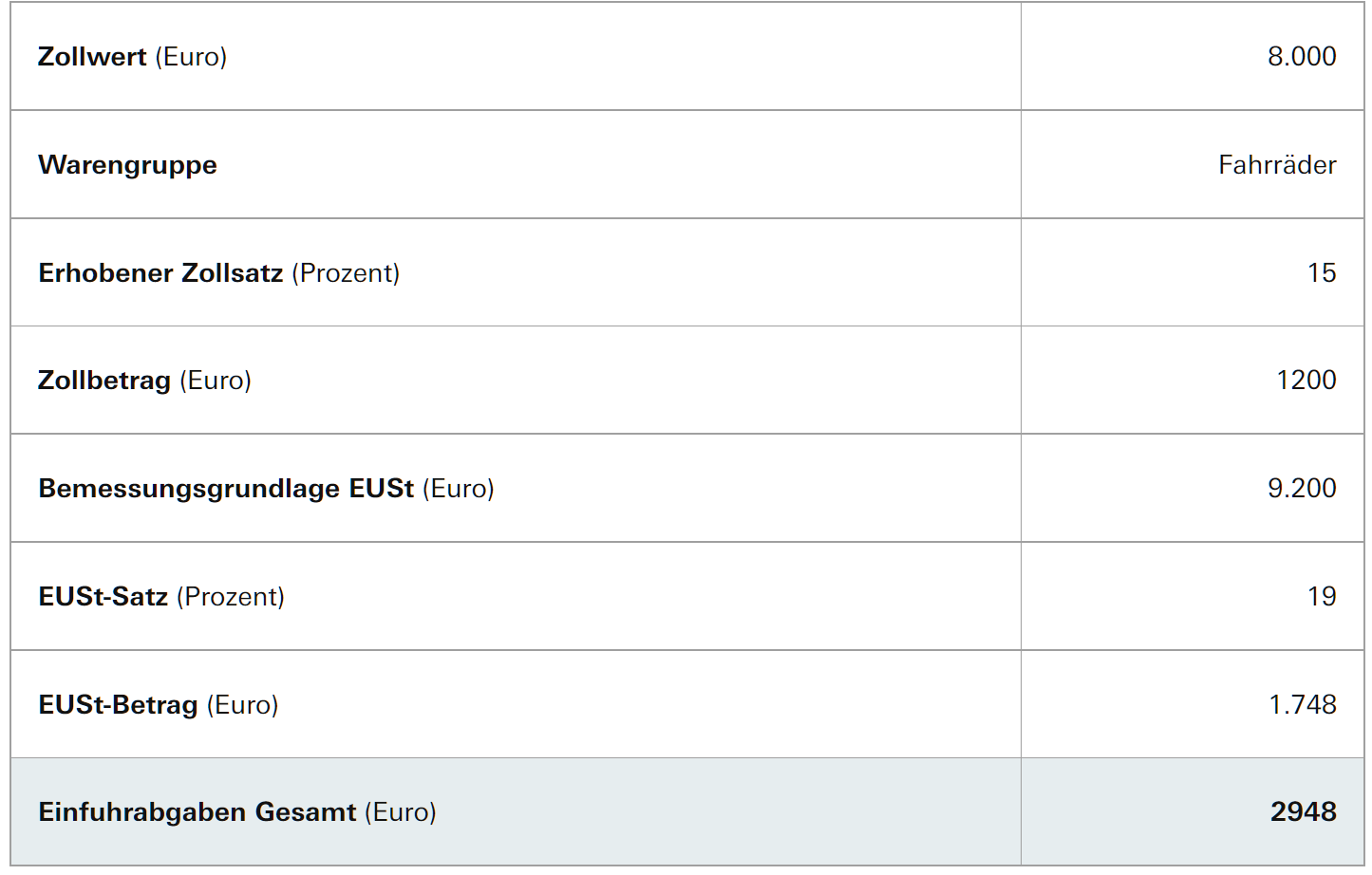
Task: Select the 8.000 Zollwert value
Action: coord(1301,57)
